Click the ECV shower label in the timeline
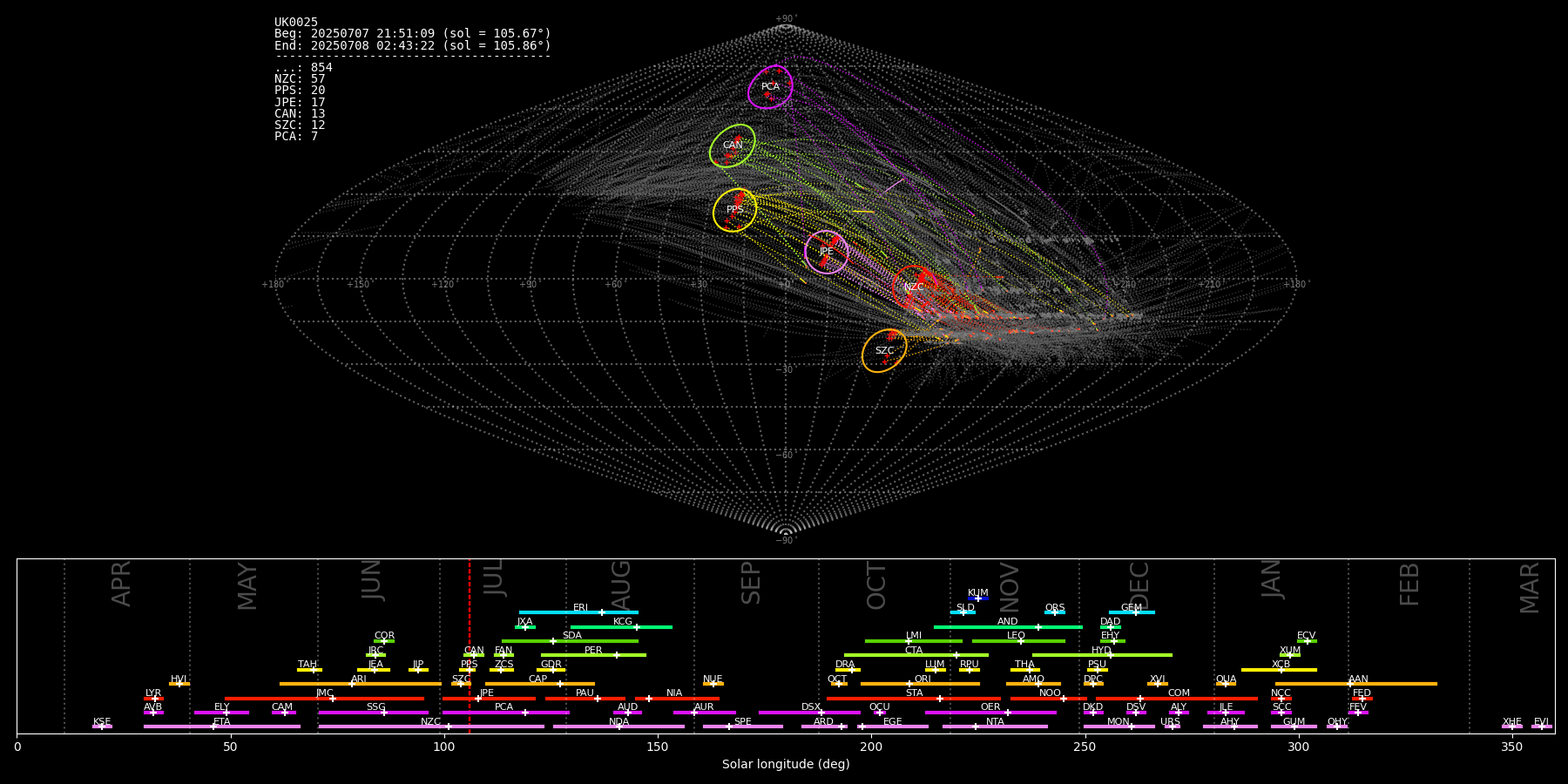Screen dimensions: 1568x784 (1306, 636)
